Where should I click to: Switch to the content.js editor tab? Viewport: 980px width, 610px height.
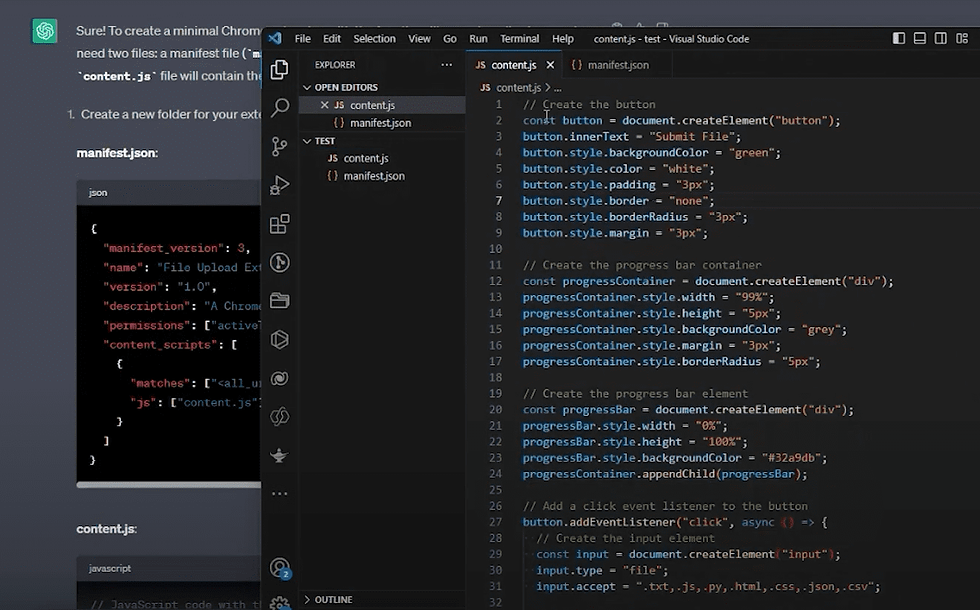pos(512,65)
